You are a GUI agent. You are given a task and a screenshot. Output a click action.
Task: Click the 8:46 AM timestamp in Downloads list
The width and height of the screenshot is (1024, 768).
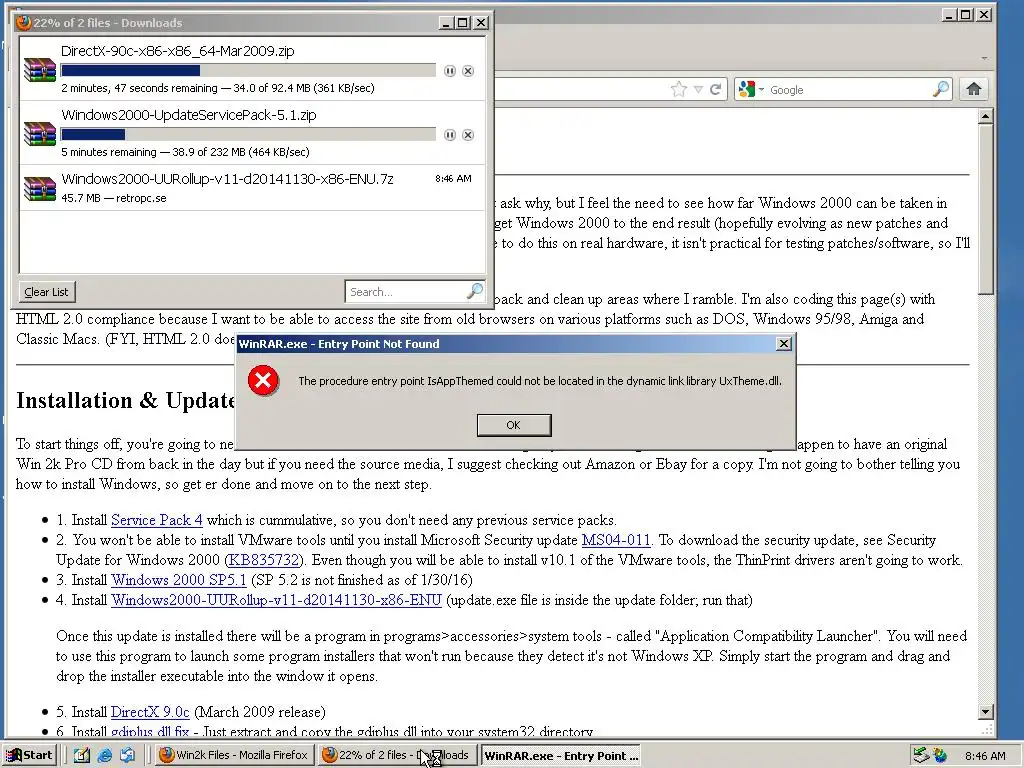pos(453,178)
